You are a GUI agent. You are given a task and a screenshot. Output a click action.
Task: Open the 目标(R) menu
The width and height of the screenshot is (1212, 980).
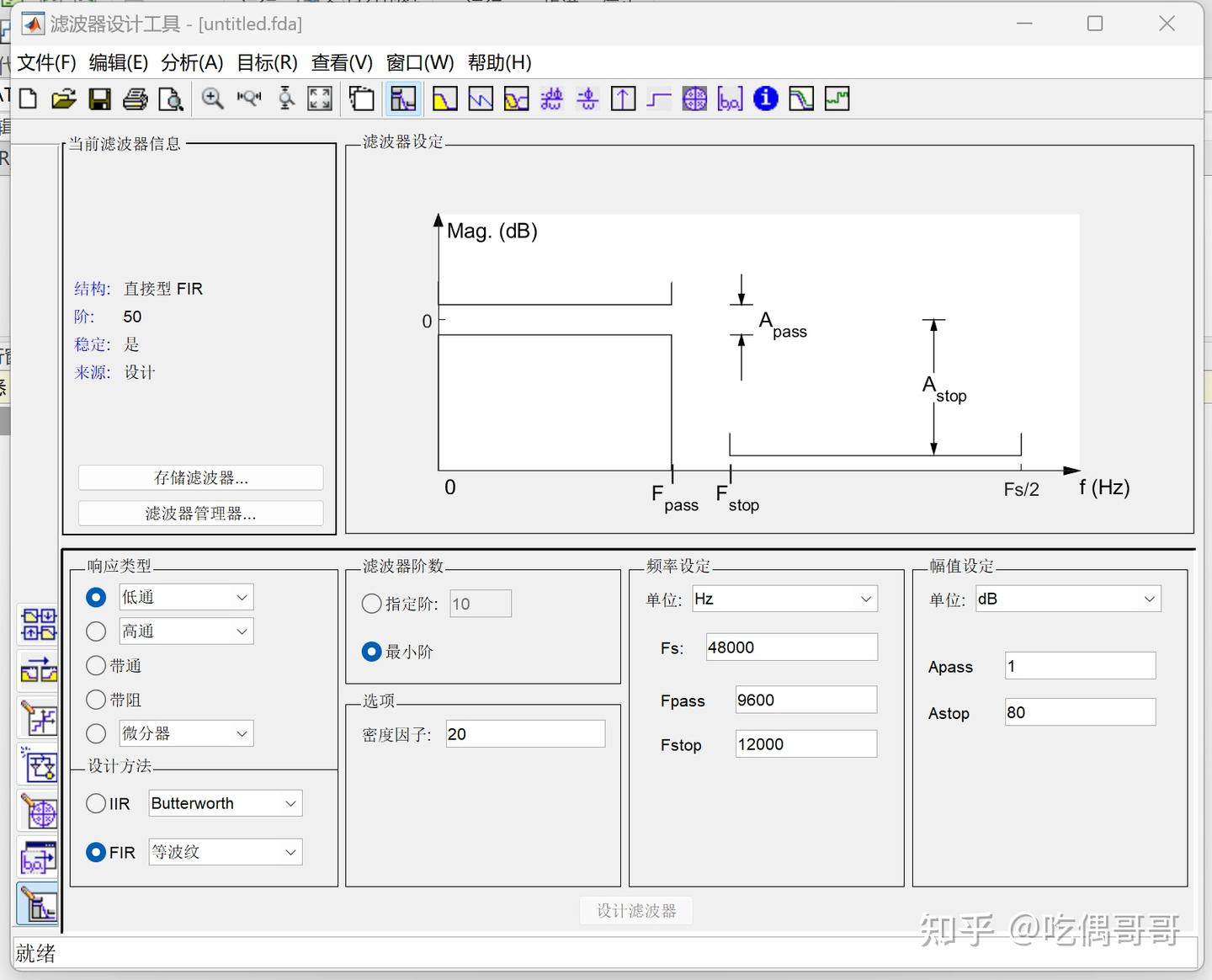coord(265,62)
